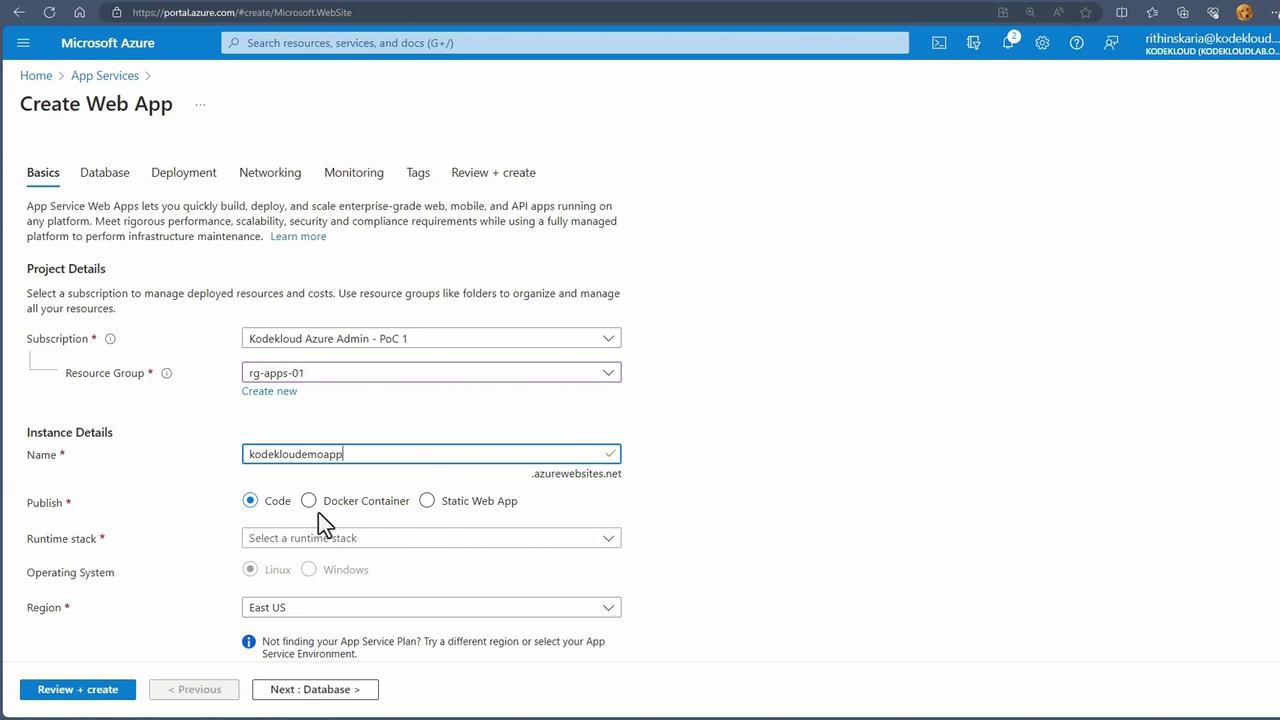Open the browser Favorites list icon
The height and width of the screenshot is (720, 1280).
click(1152, 12)
